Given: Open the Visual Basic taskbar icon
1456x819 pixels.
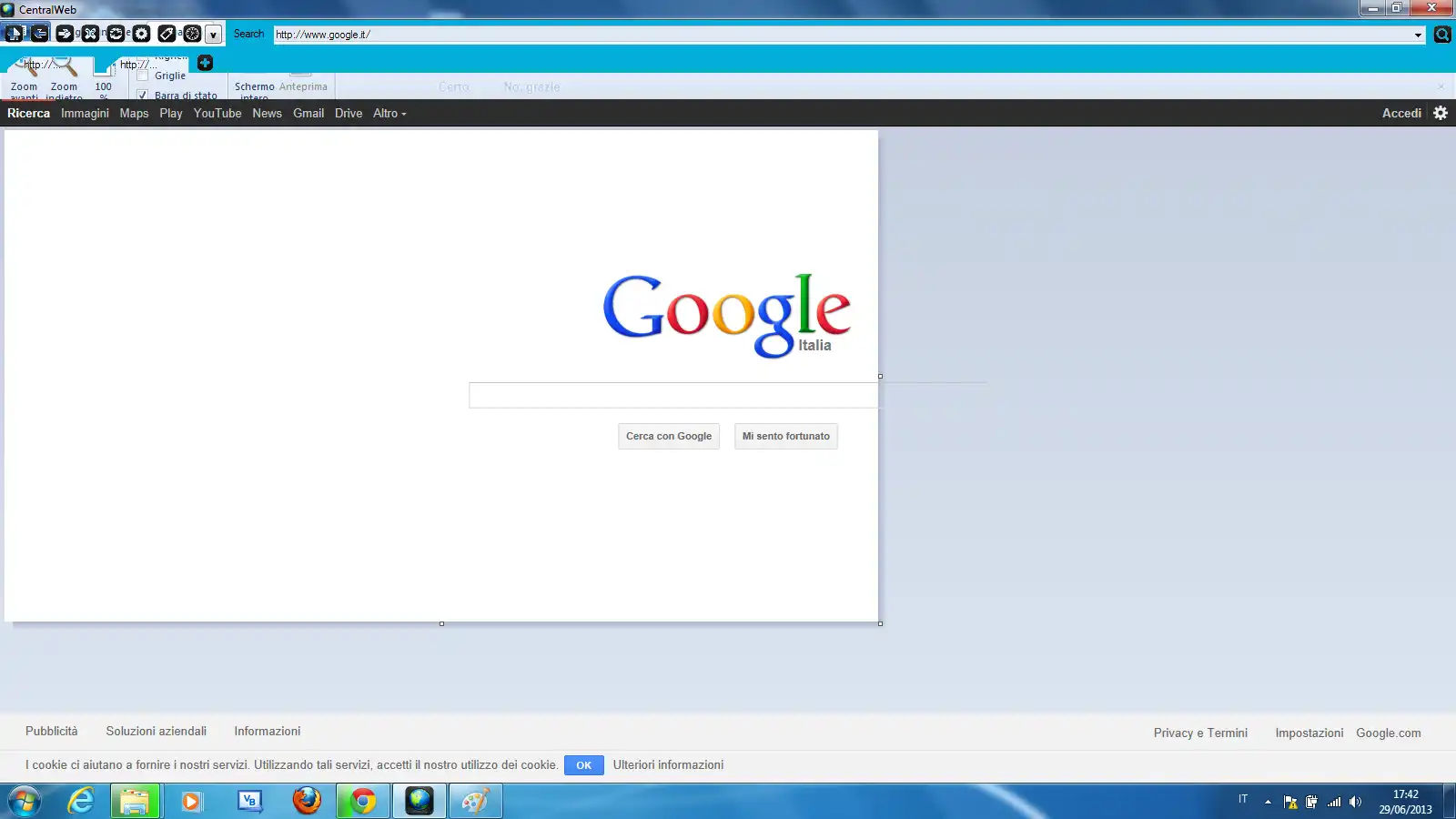Looking at the screenshot, I should 248,802.
